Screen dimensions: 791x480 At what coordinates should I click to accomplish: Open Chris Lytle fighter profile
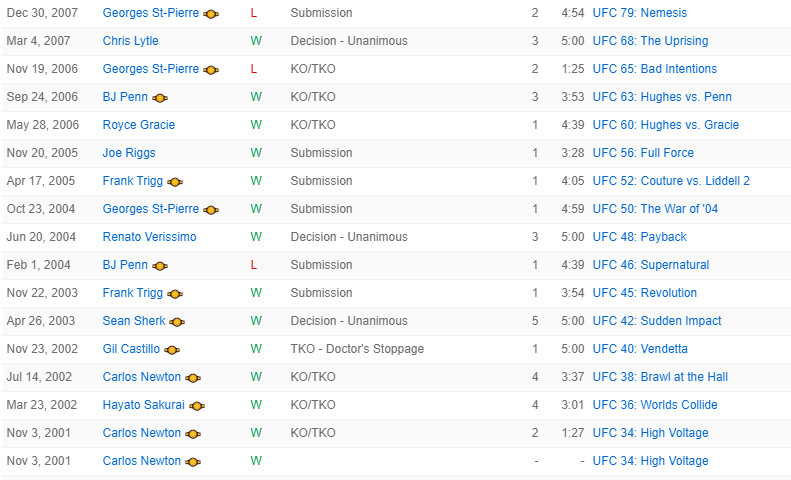click(130, 41)
